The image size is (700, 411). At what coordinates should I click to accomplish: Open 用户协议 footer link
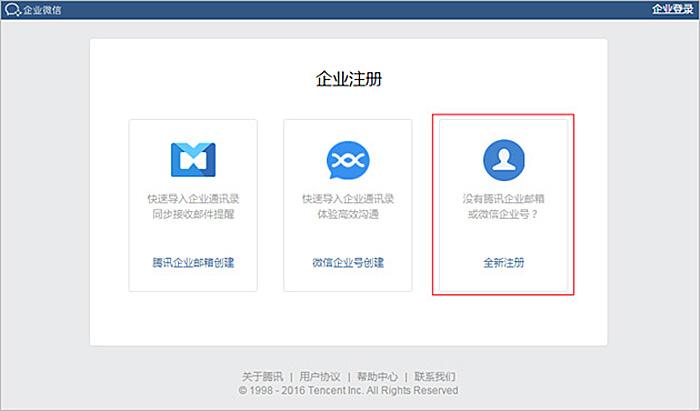[320, 376]
